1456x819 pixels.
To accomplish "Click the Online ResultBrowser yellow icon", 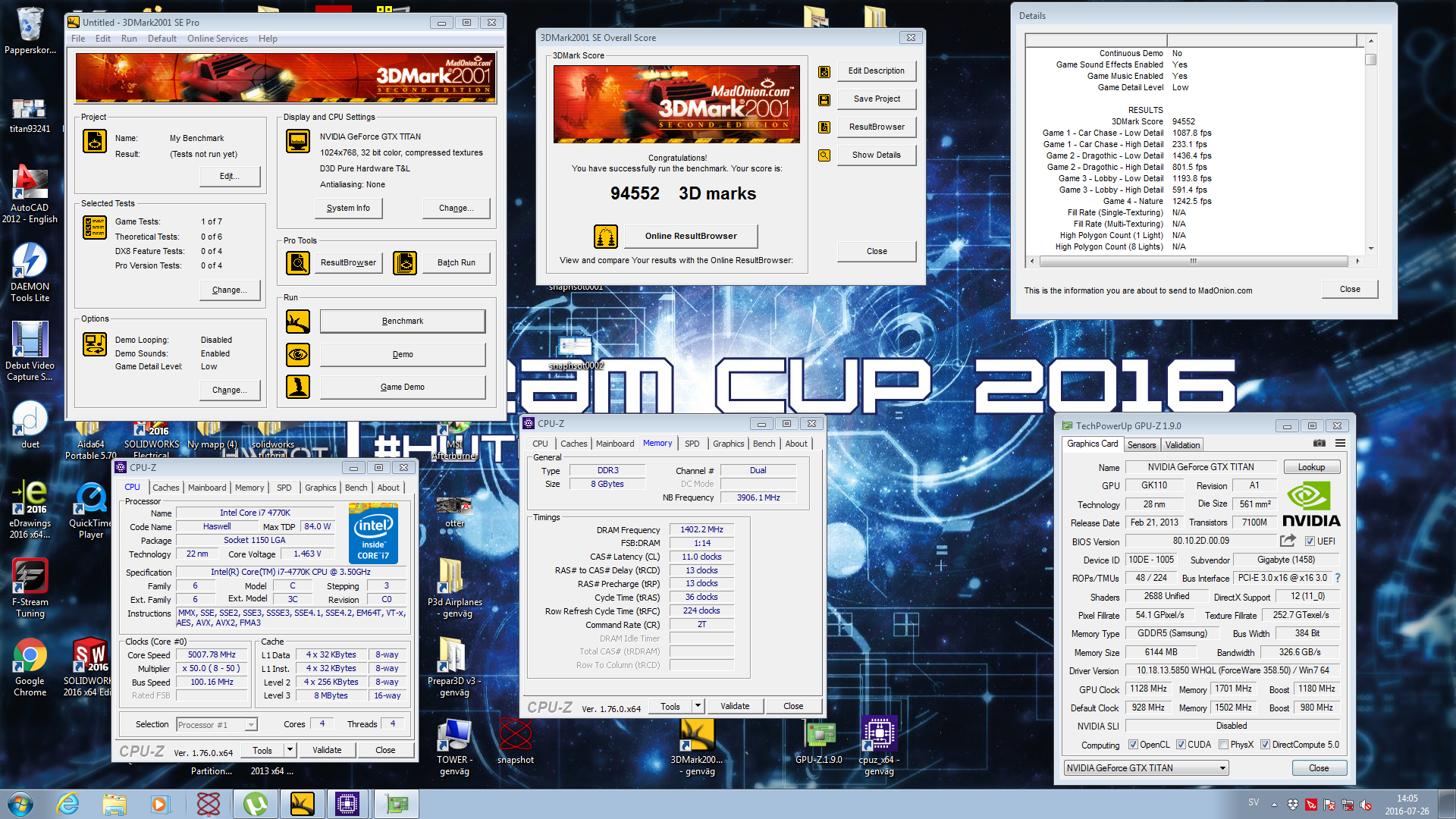I will click(605, 237).
